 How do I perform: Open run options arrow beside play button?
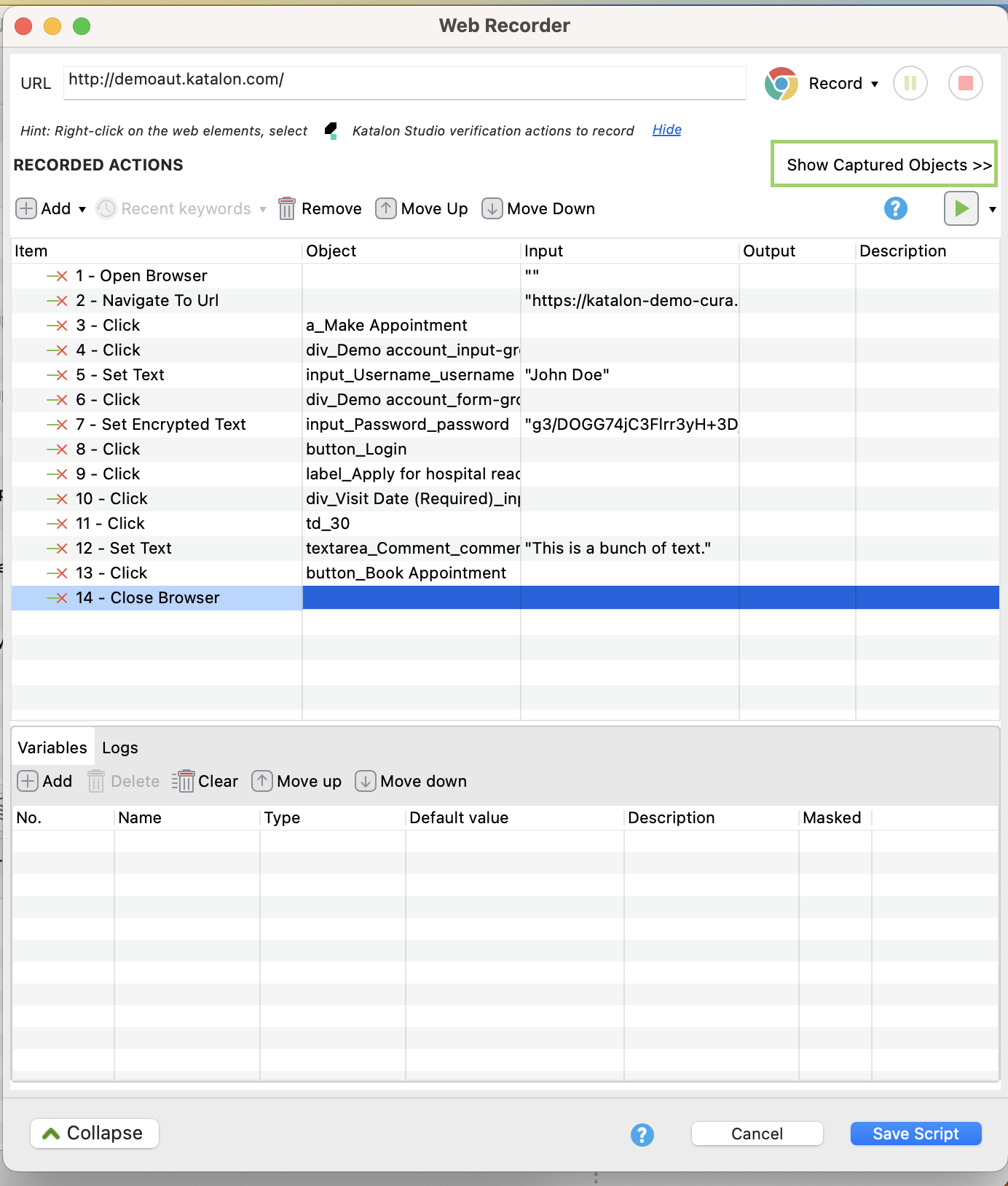[x=992, y=210]
